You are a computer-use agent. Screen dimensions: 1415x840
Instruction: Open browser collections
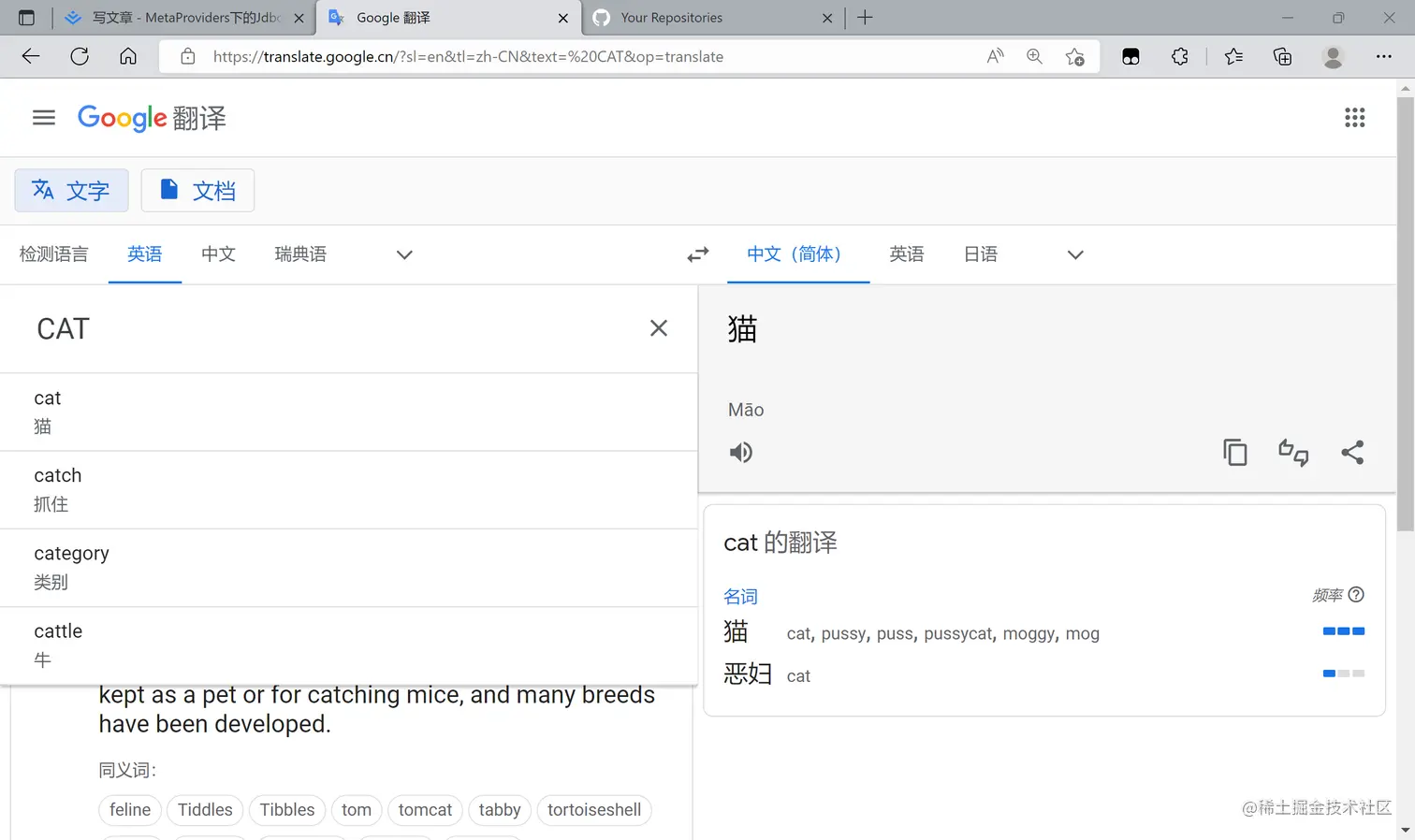tap(1283, 56)
